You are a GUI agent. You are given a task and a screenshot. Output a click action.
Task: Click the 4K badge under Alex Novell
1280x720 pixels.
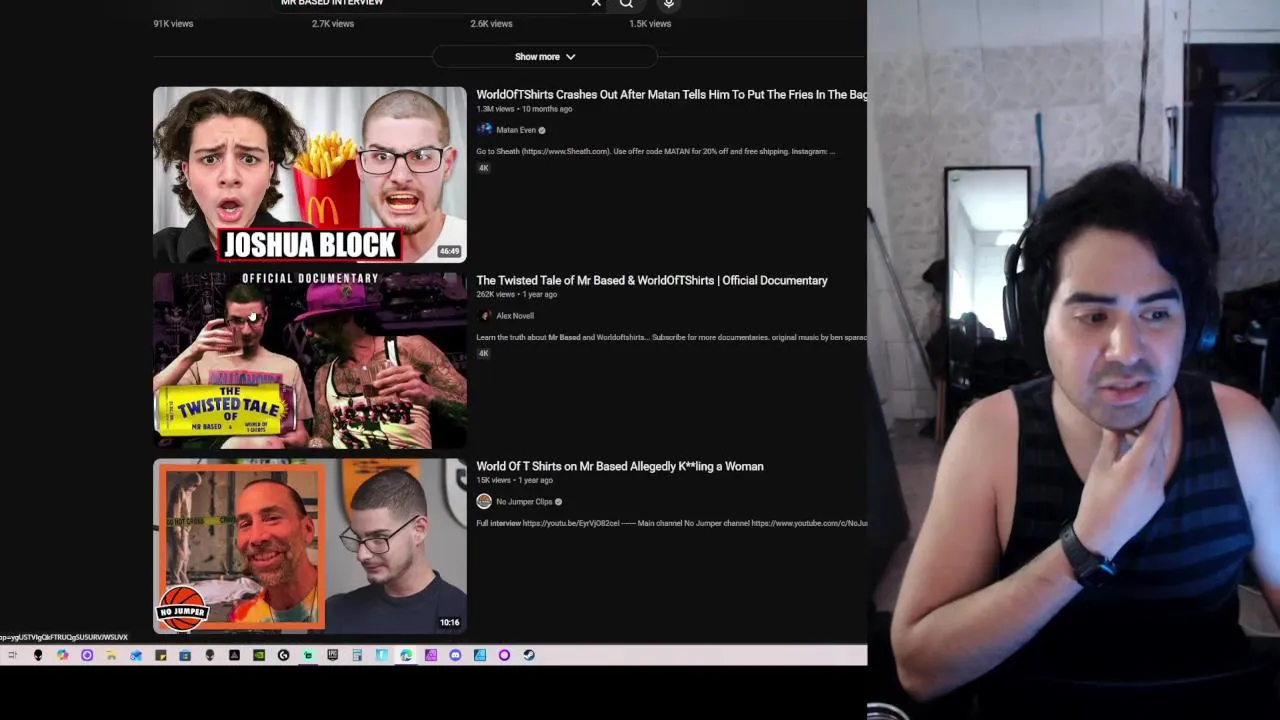(x=484, y=353)
